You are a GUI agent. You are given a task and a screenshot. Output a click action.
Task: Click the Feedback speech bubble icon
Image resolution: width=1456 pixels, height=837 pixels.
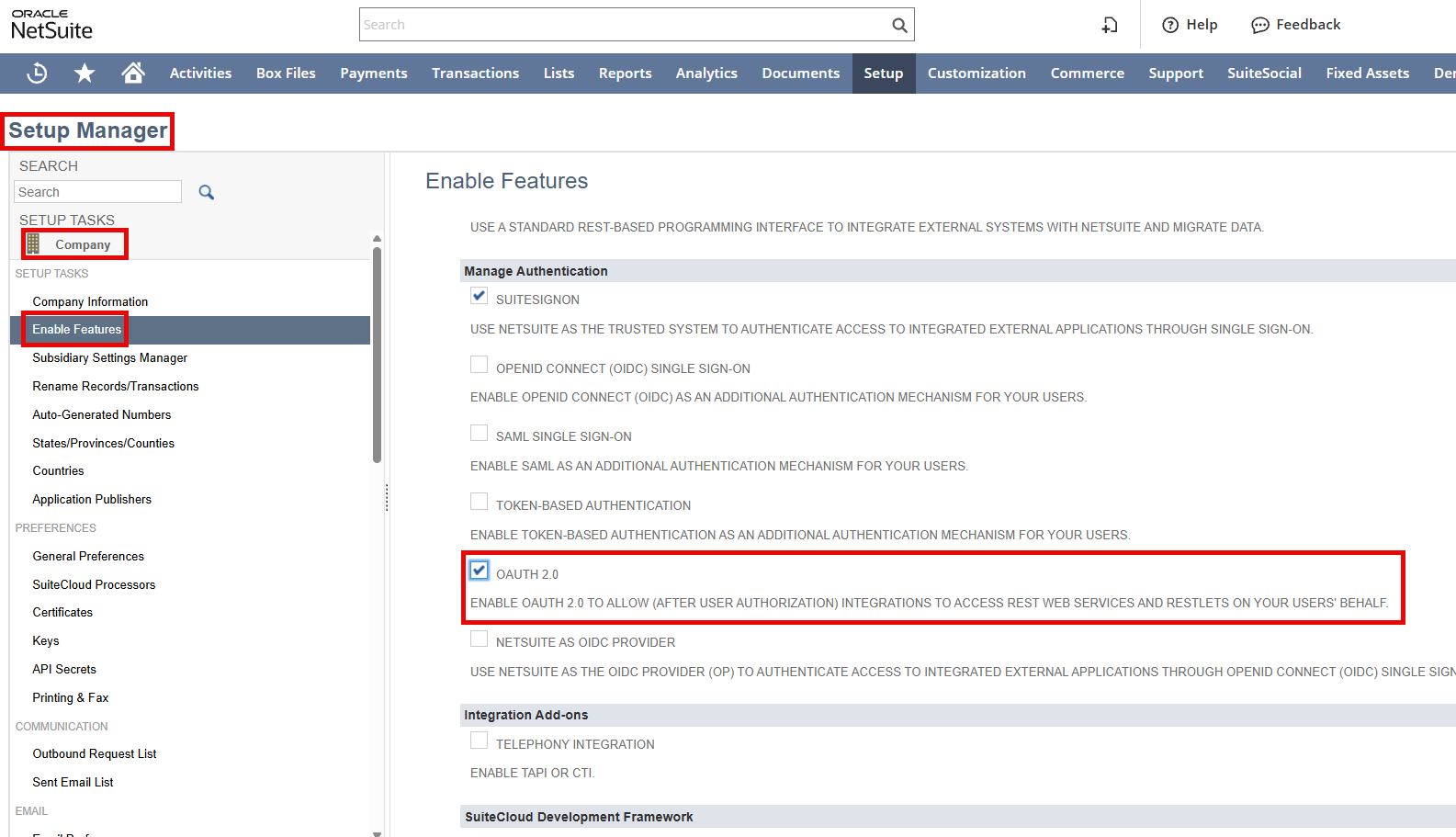point(1260,25)
